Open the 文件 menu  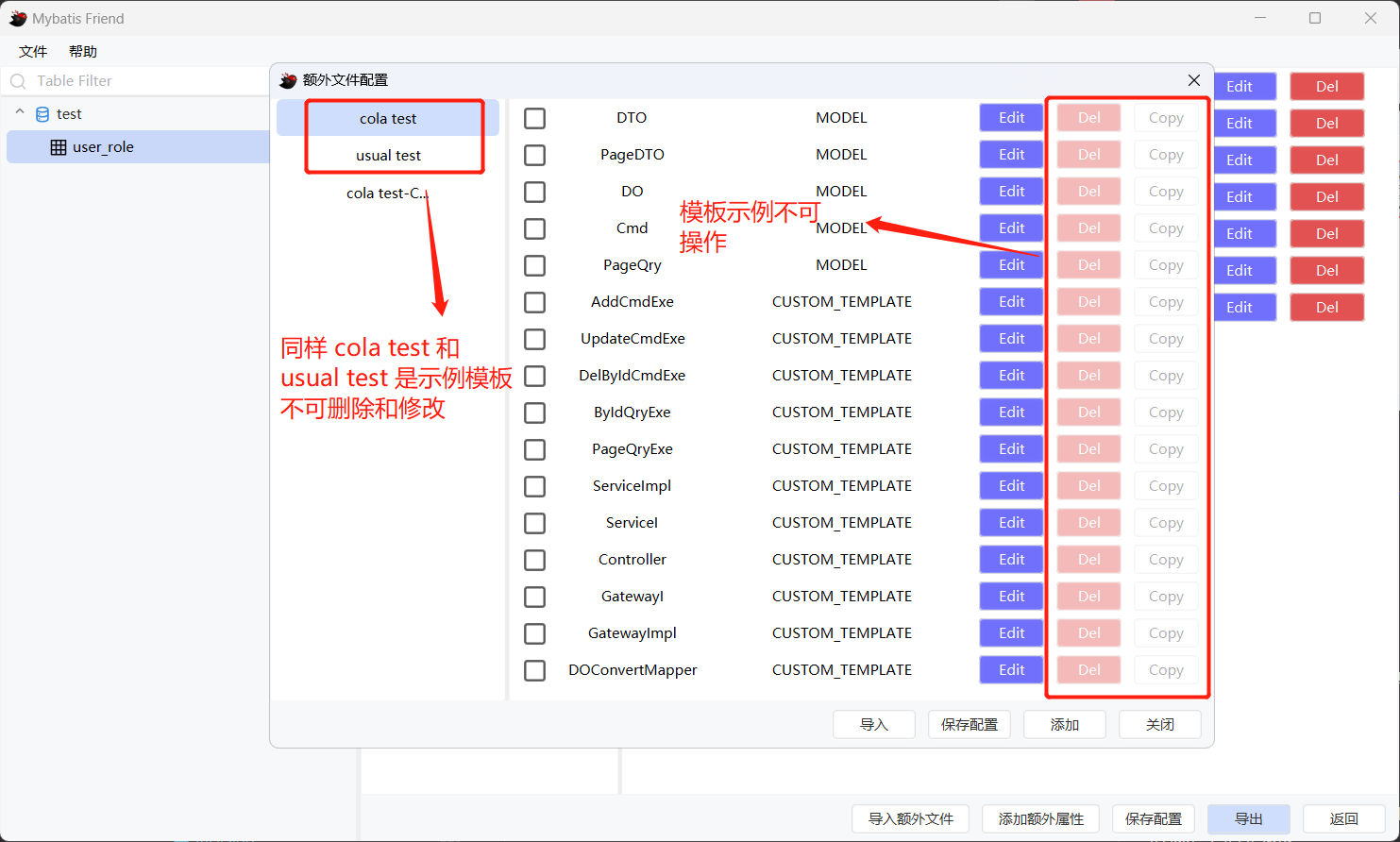point(33,52)
